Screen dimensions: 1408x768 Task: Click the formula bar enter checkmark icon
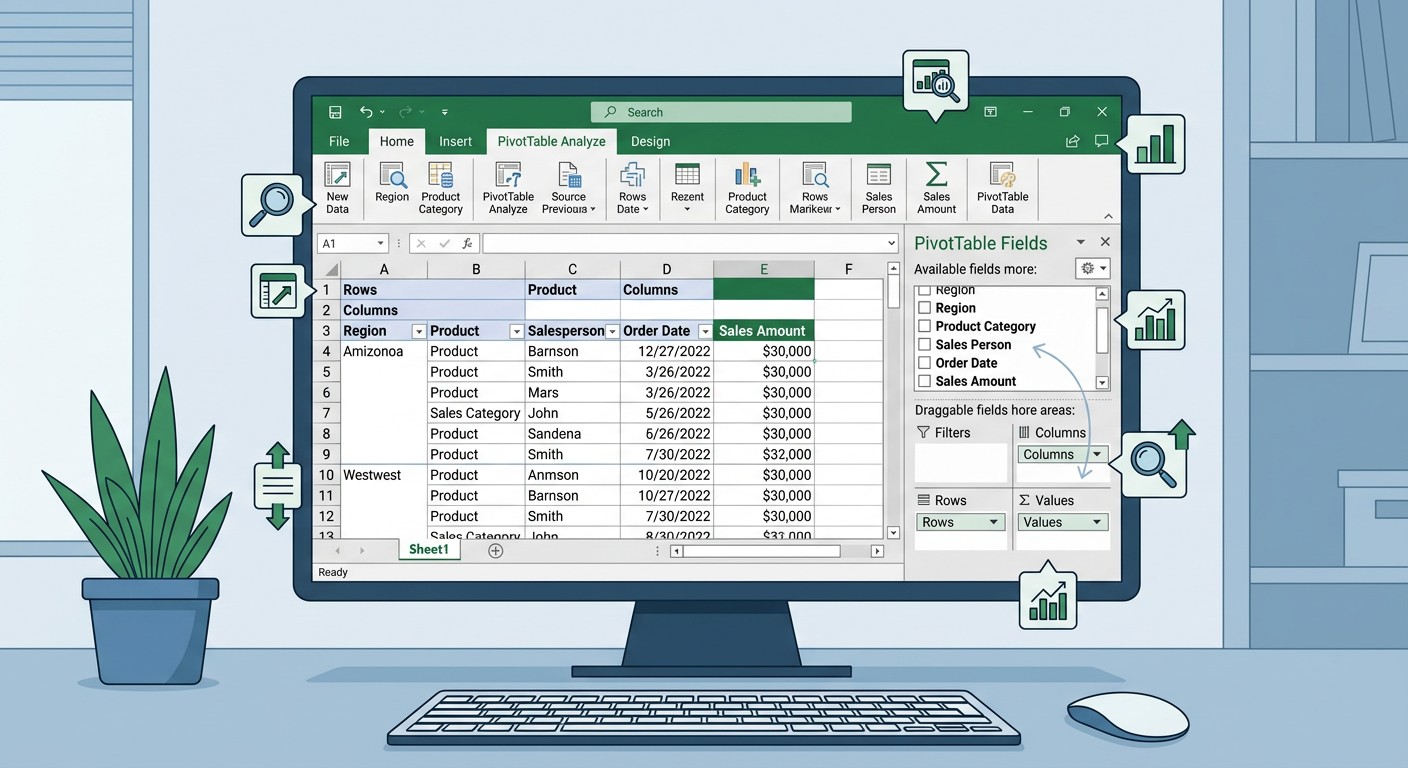pyautogui.click(x=444, y=243)
